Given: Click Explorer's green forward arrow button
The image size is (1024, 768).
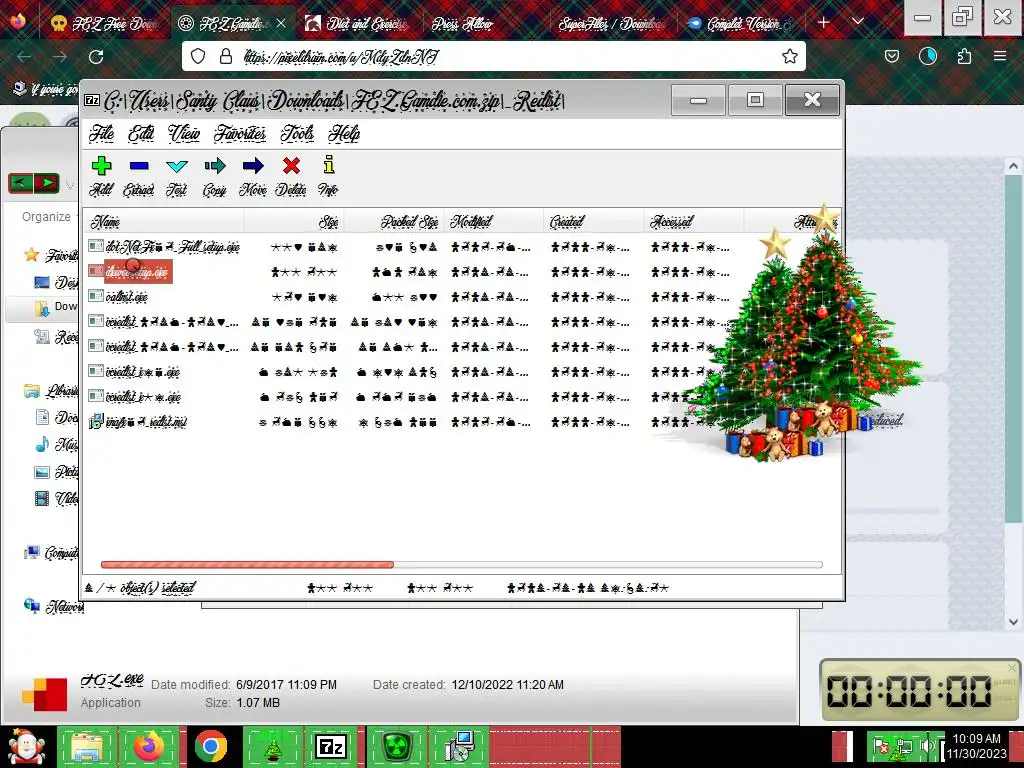Looking at the screenshot, I should [46, 183].
